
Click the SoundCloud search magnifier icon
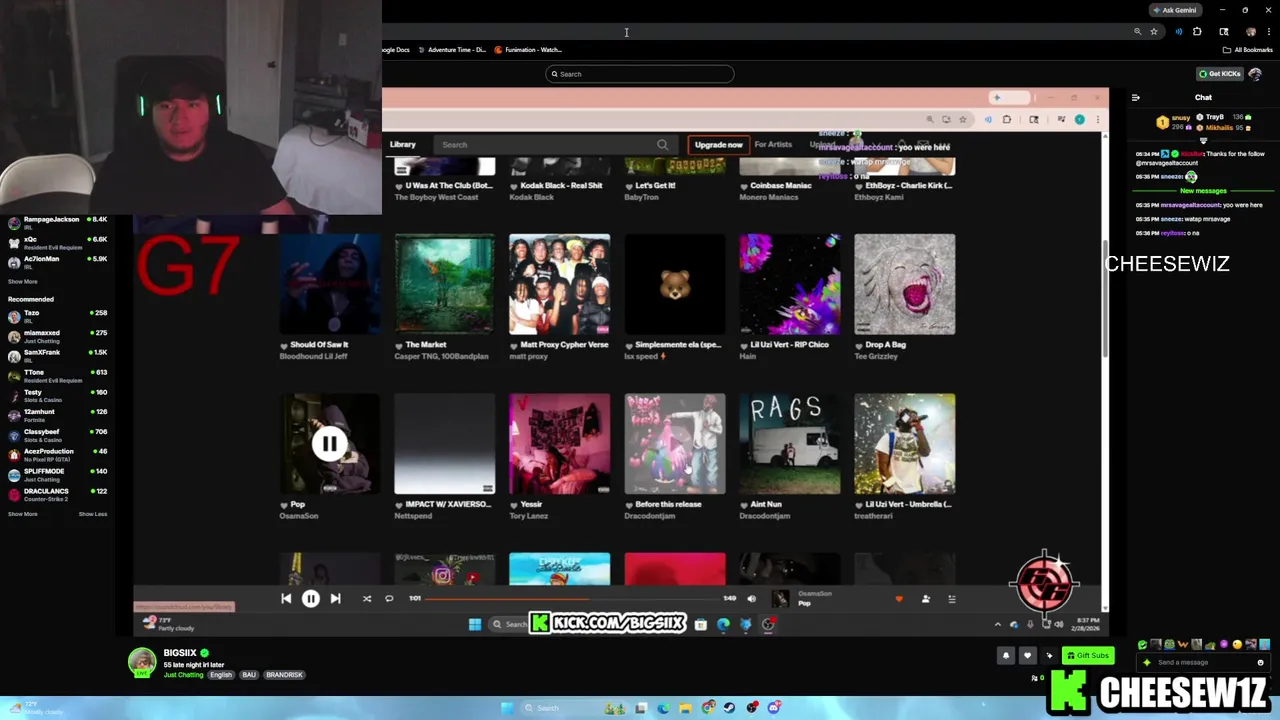[x=662, y=145]
